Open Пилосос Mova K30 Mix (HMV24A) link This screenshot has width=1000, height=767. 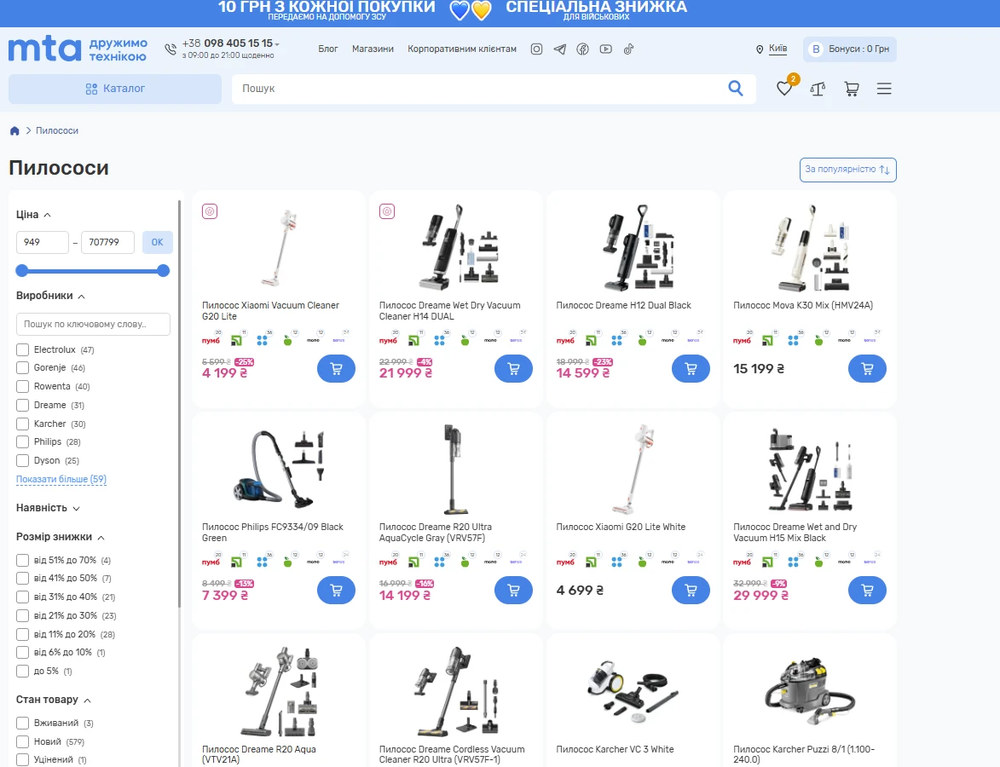point(803,305)
